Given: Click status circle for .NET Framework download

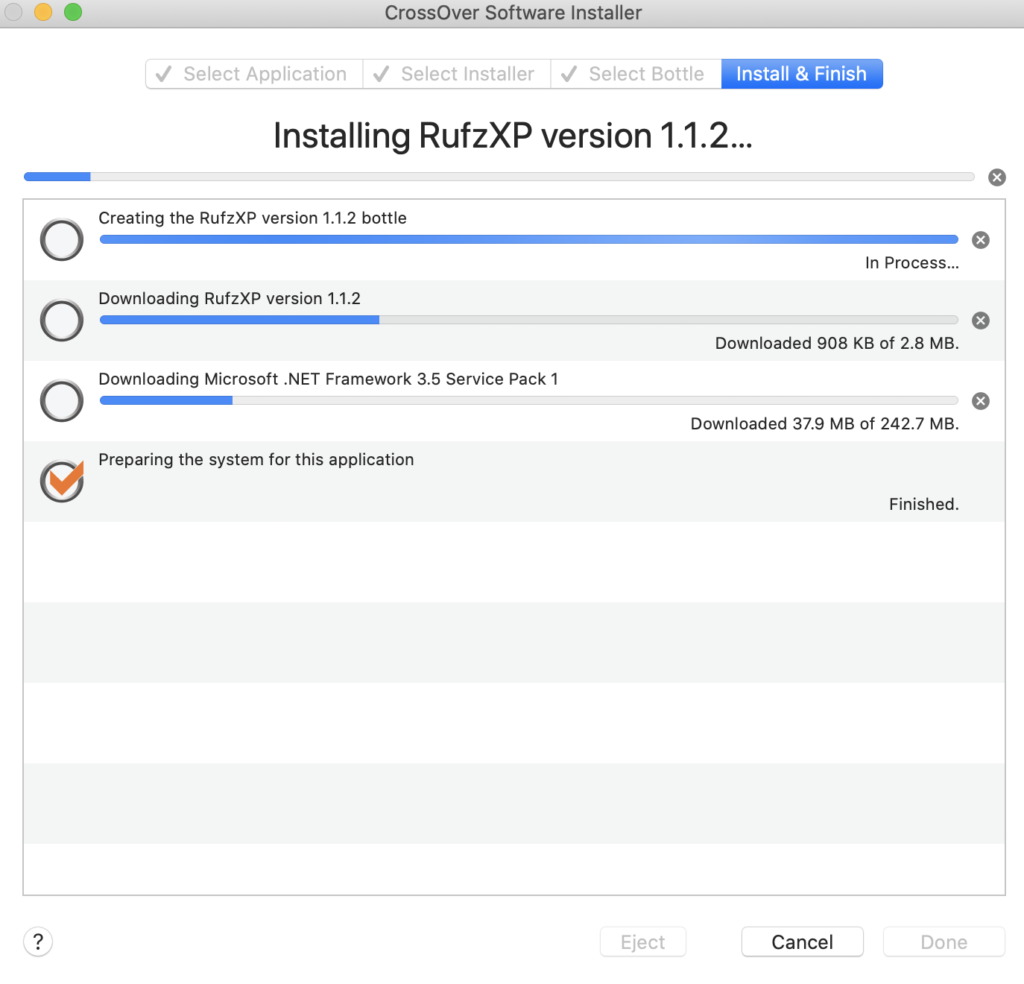Looking at the screenshot, I should (61, 401).
